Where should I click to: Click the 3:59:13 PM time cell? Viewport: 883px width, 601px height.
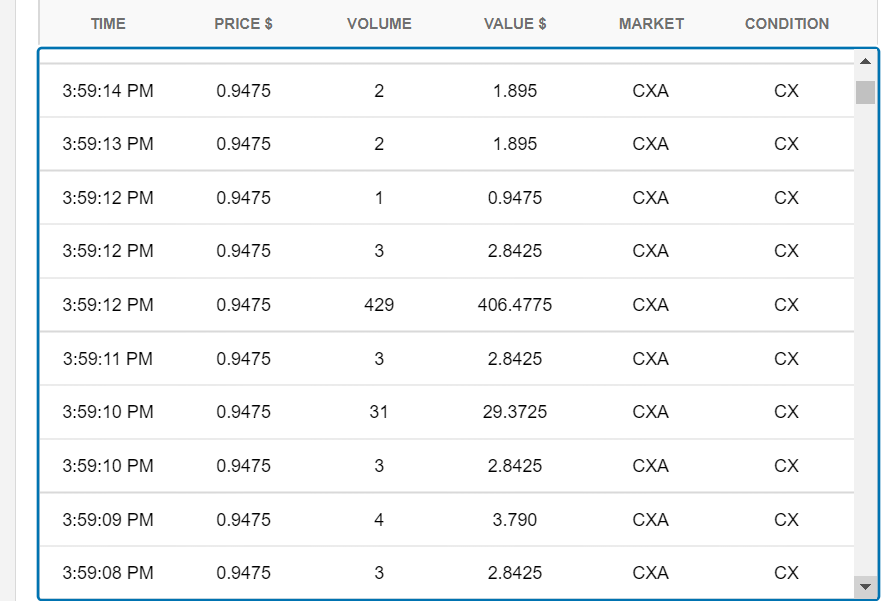(x=108, y=144)
